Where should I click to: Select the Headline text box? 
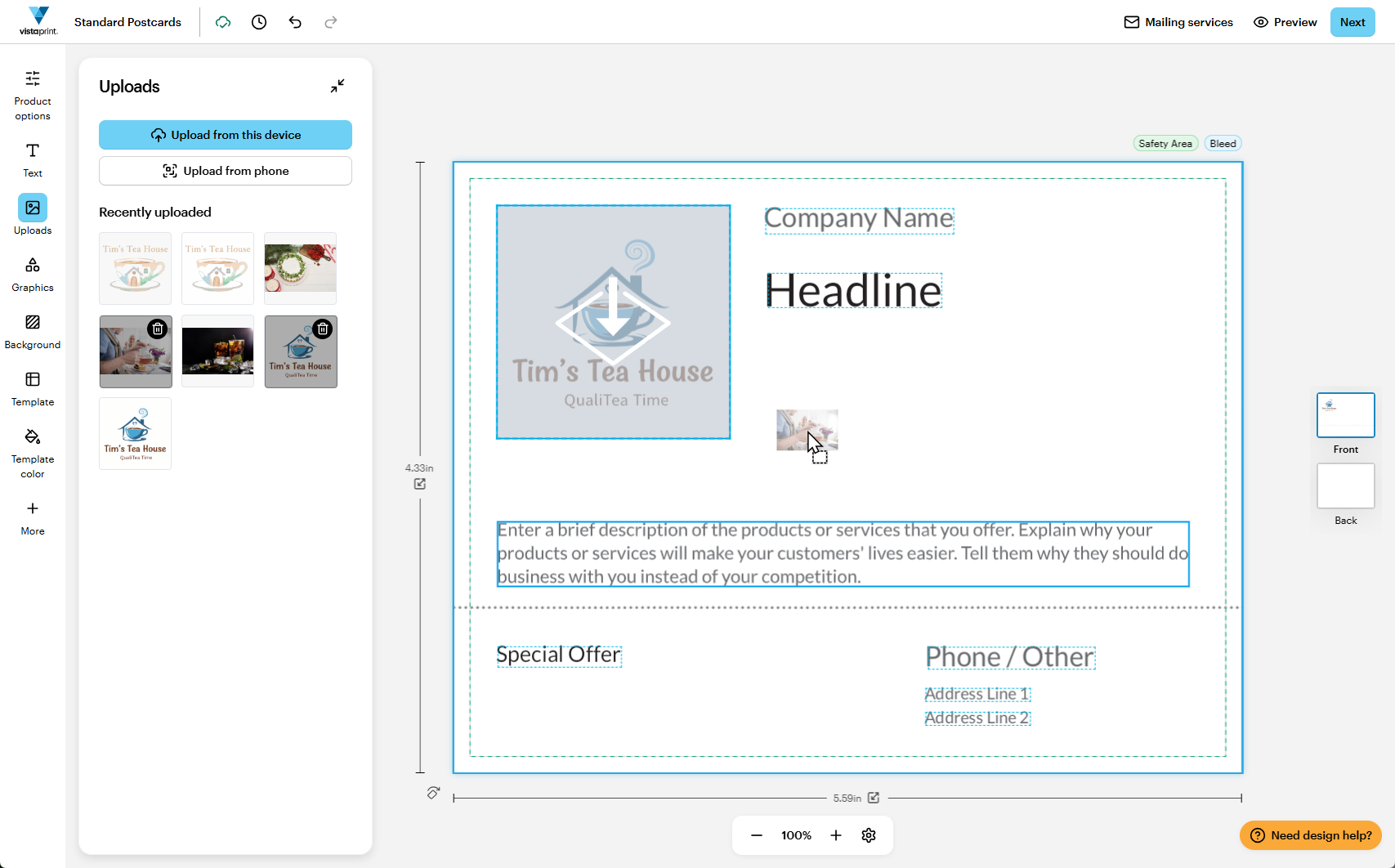pyautogui.click(x=853, y=291)
